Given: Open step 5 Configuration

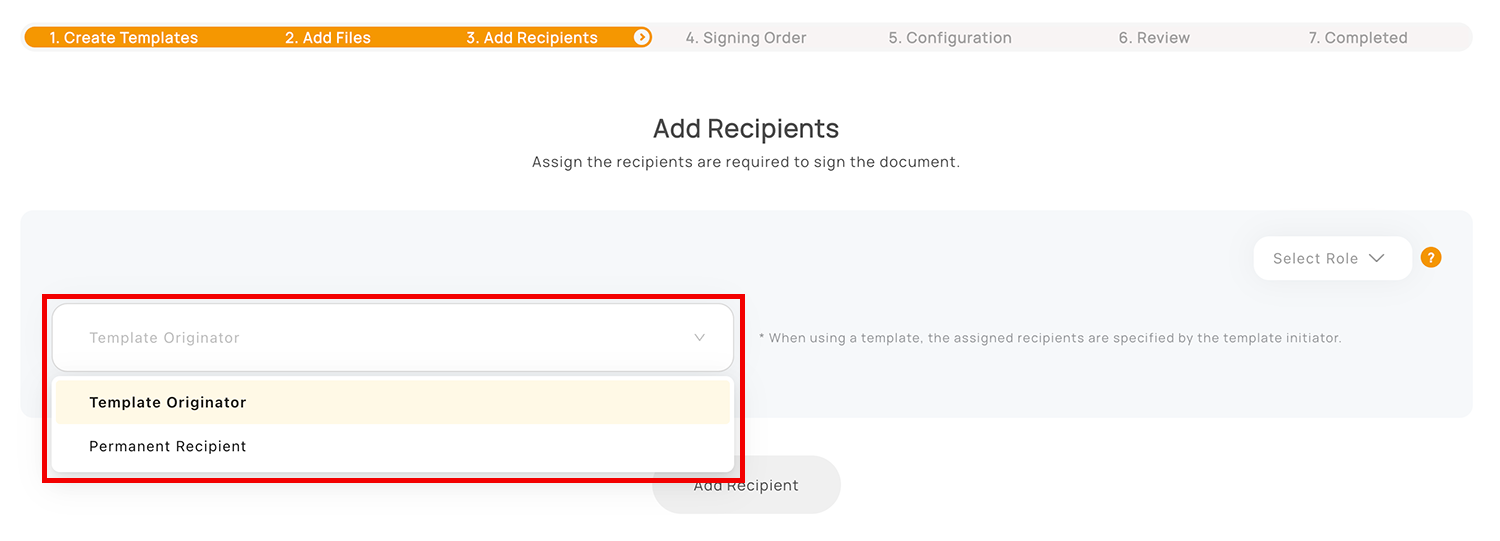Looking at the screenshot, I should (950, 38).
